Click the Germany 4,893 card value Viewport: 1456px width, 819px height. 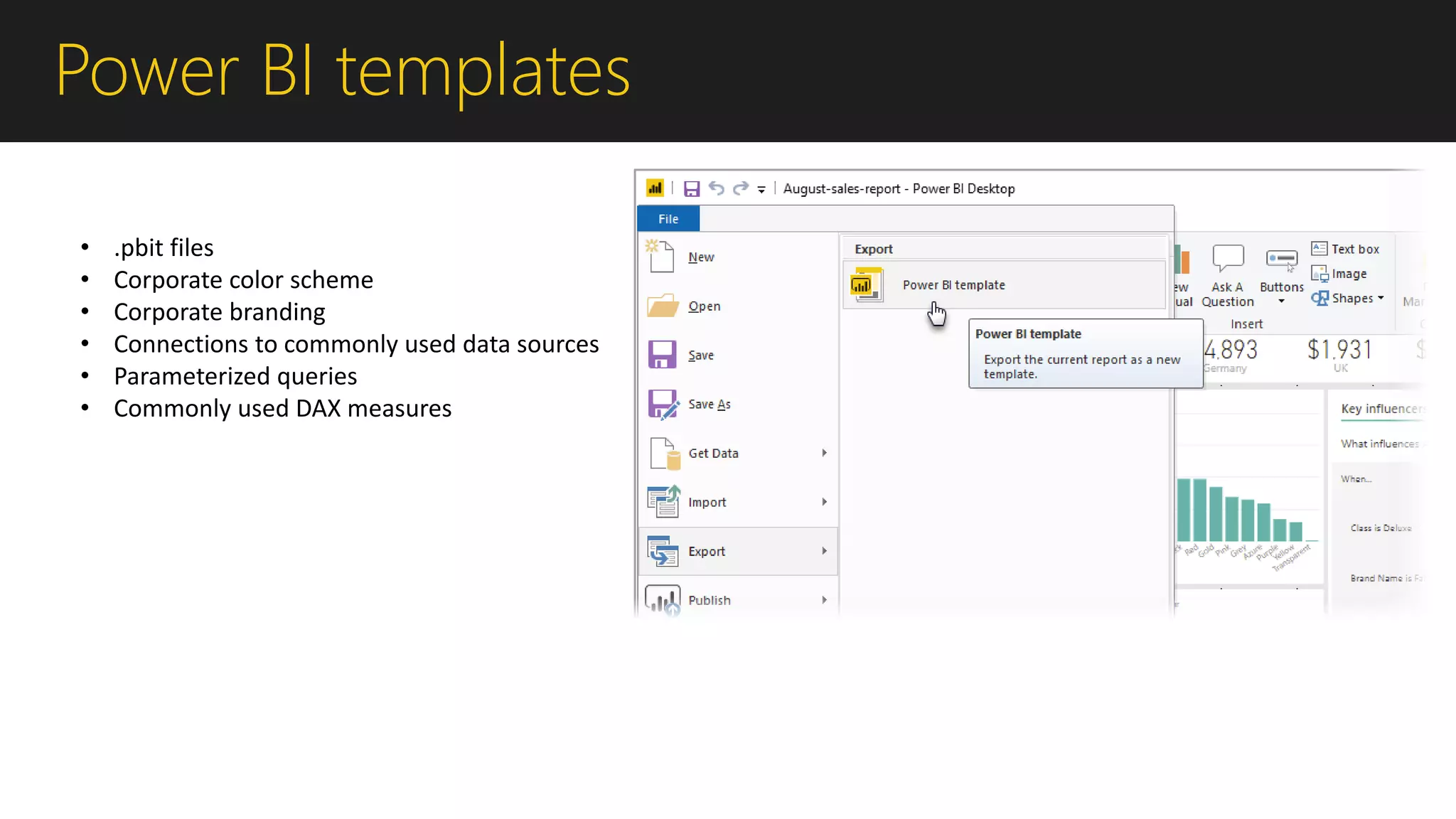click(x=1230, y=350)
